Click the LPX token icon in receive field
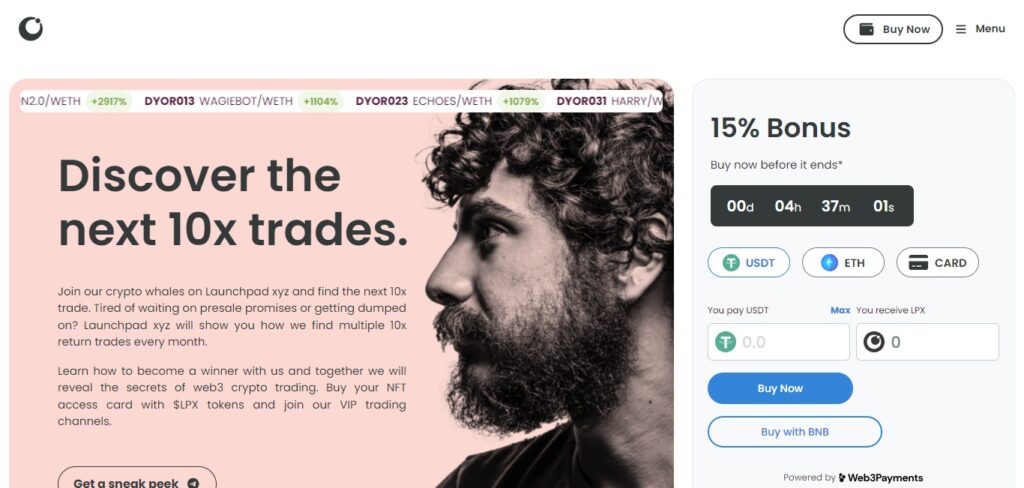This screenshot has width=1024, height=488. tap(874, 342)
